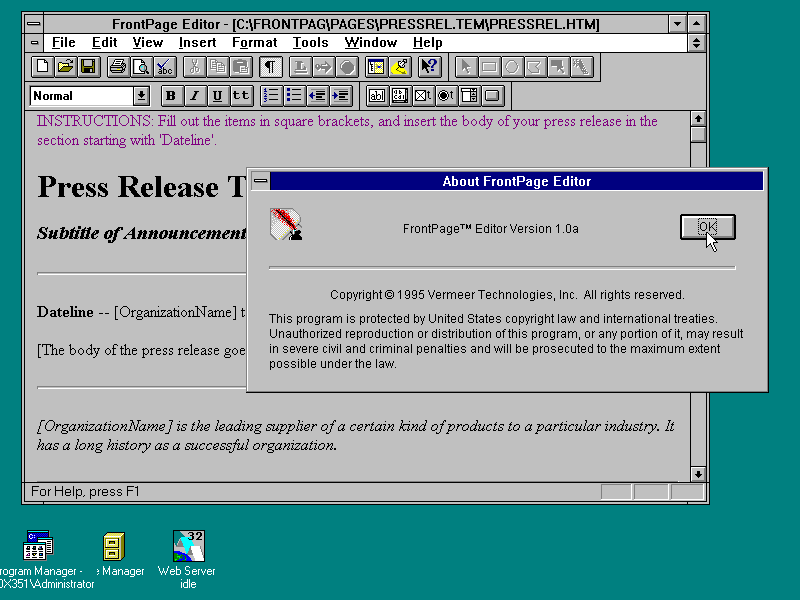Select the Rectangle hotspot tool

[x=489, y=67]
